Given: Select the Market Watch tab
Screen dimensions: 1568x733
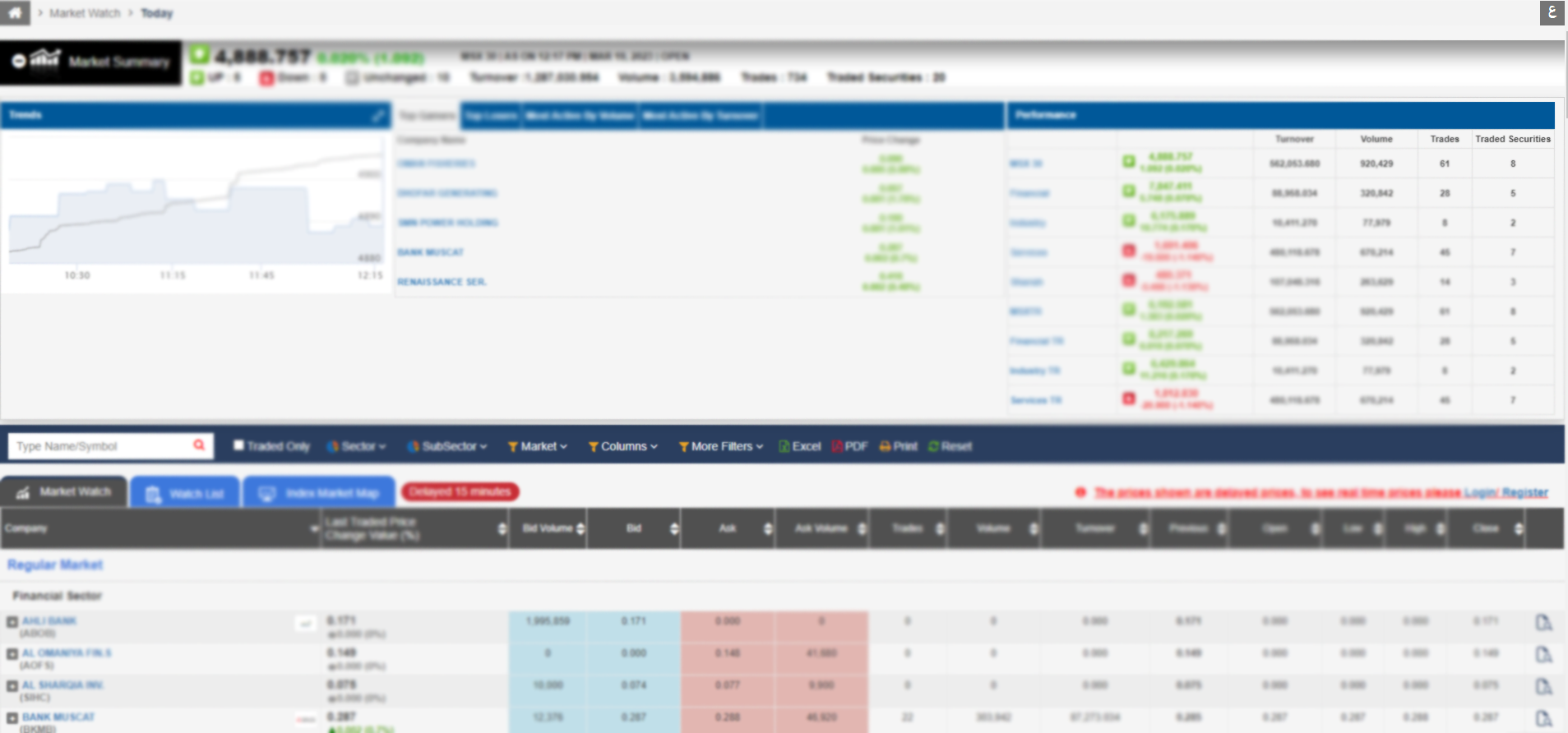Looking at the screenshot, I should click(64, 491).
